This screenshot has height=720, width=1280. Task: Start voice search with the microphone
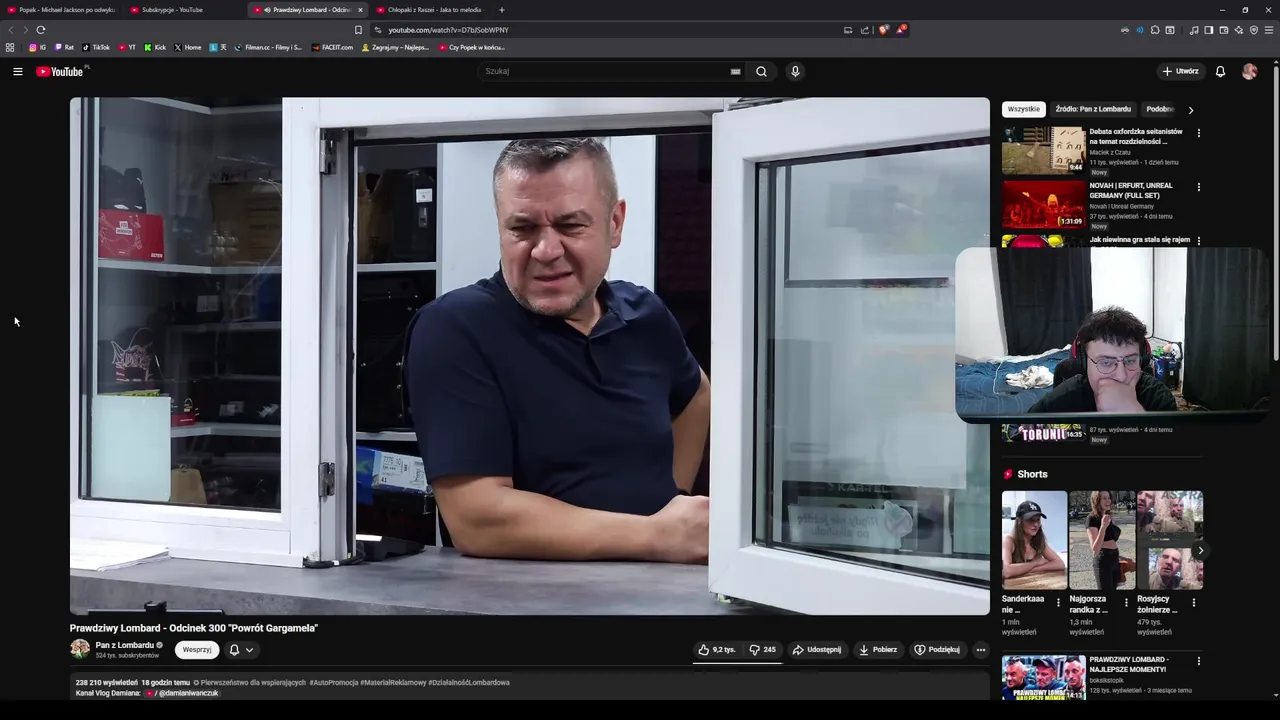coord(795,71)
